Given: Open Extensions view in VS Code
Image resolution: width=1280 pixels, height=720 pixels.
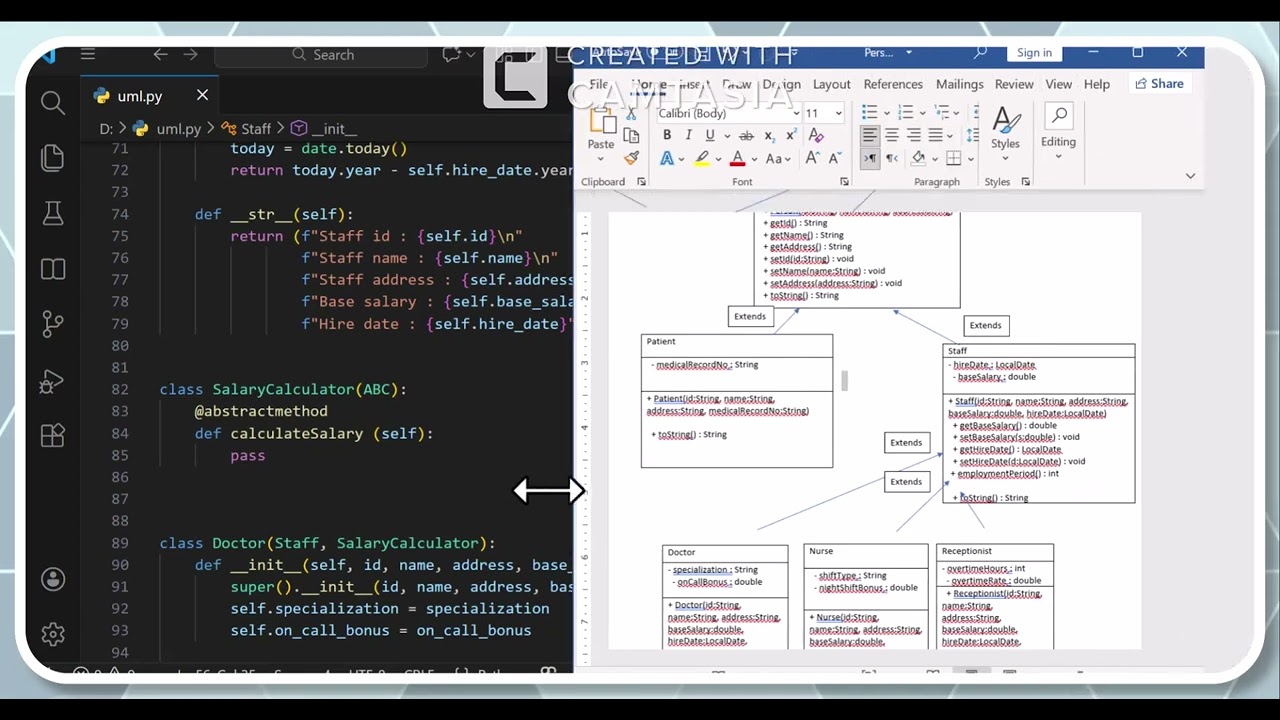Looking at the screenshot, I should coord(53,435).
